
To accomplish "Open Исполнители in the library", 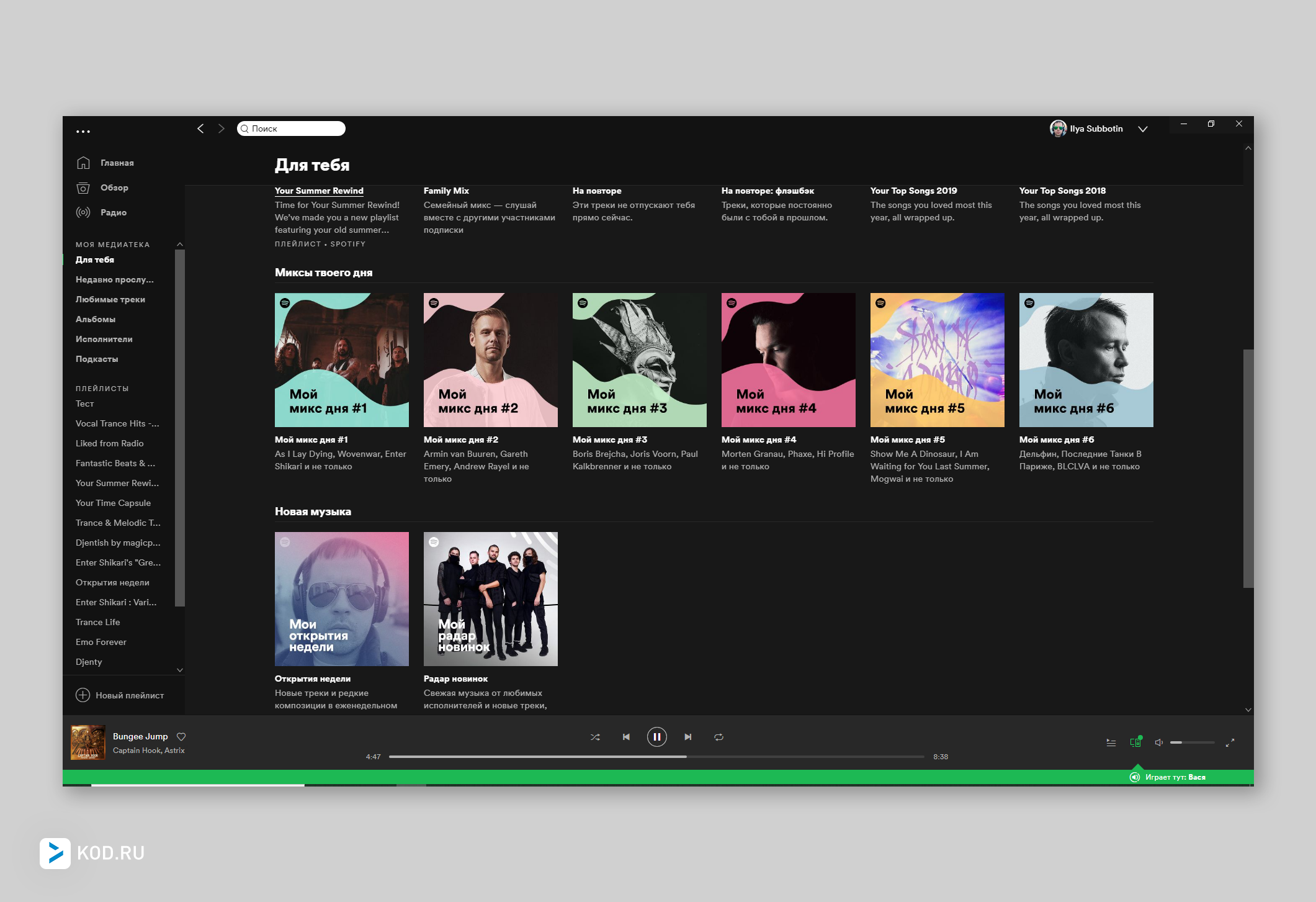I will pyautogui.click(x=104, y=339).
